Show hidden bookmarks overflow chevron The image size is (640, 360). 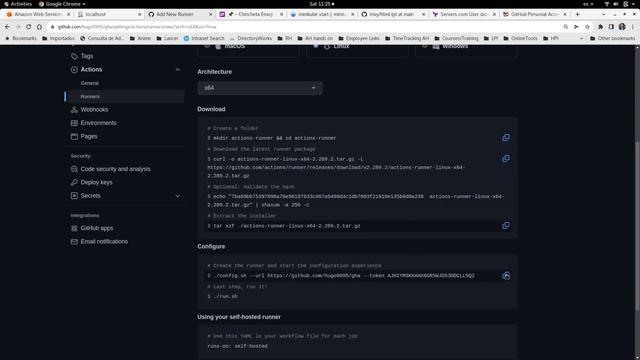coord(582,38)
